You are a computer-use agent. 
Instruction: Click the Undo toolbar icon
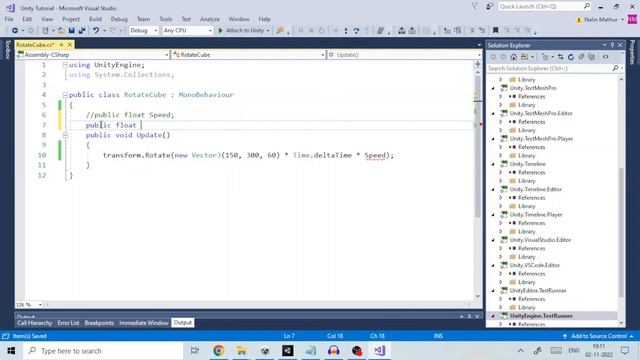96,31
